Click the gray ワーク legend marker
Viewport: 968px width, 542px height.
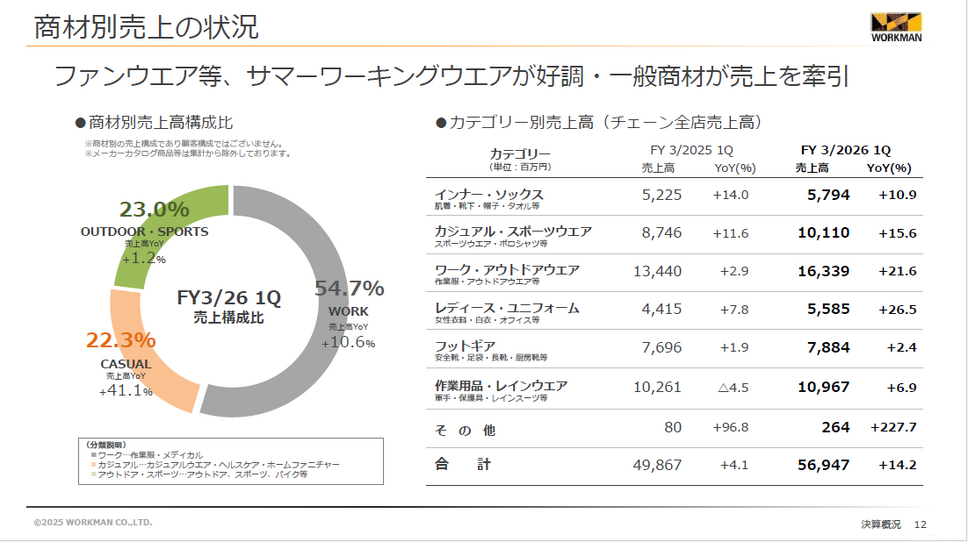point(93,455)
